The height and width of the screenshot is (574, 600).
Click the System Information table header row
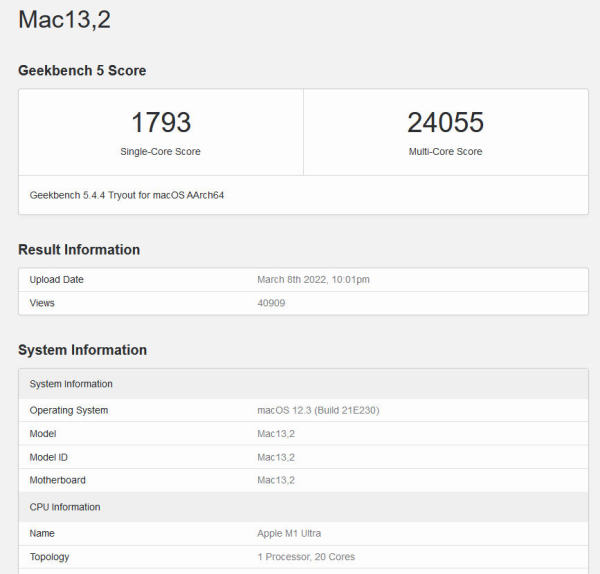pos(303,384)
